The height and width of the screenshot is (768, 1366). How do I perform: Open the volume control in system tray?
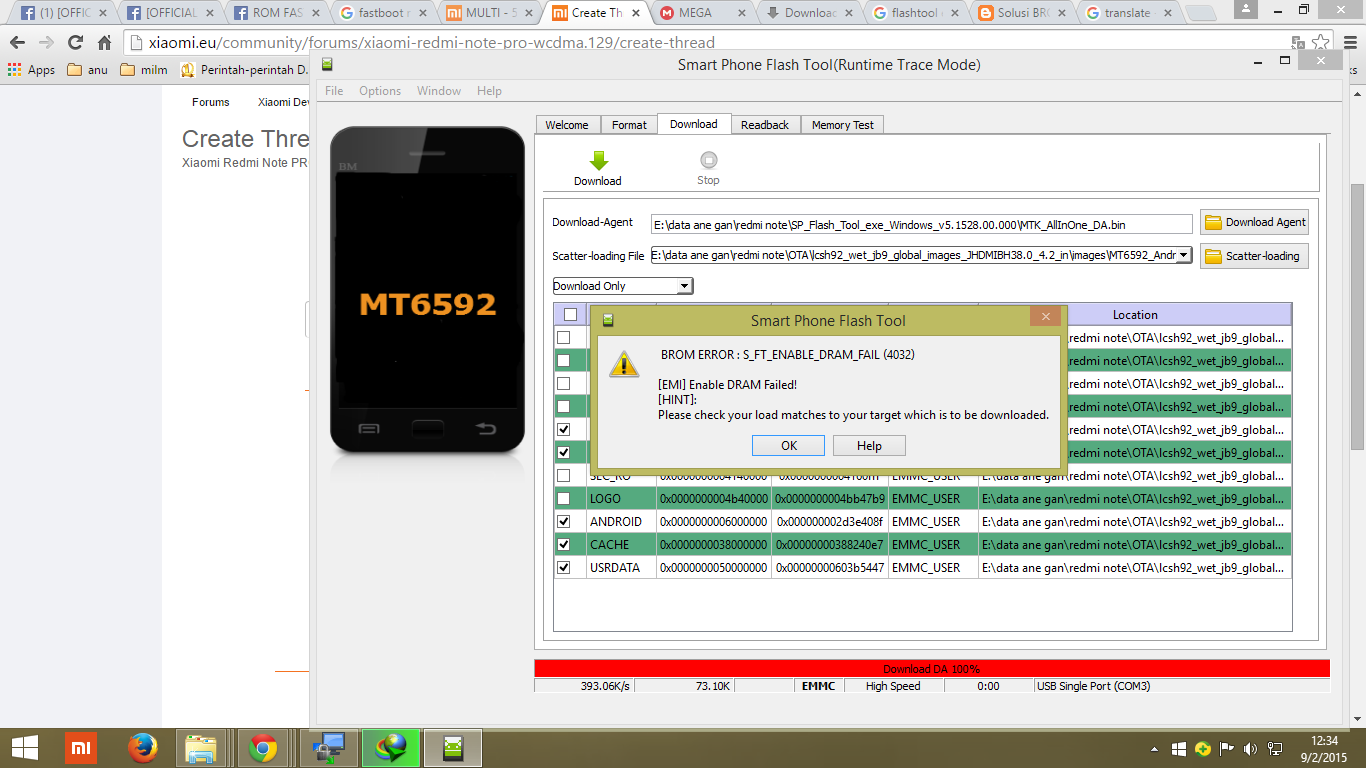tap(1251, 748)
